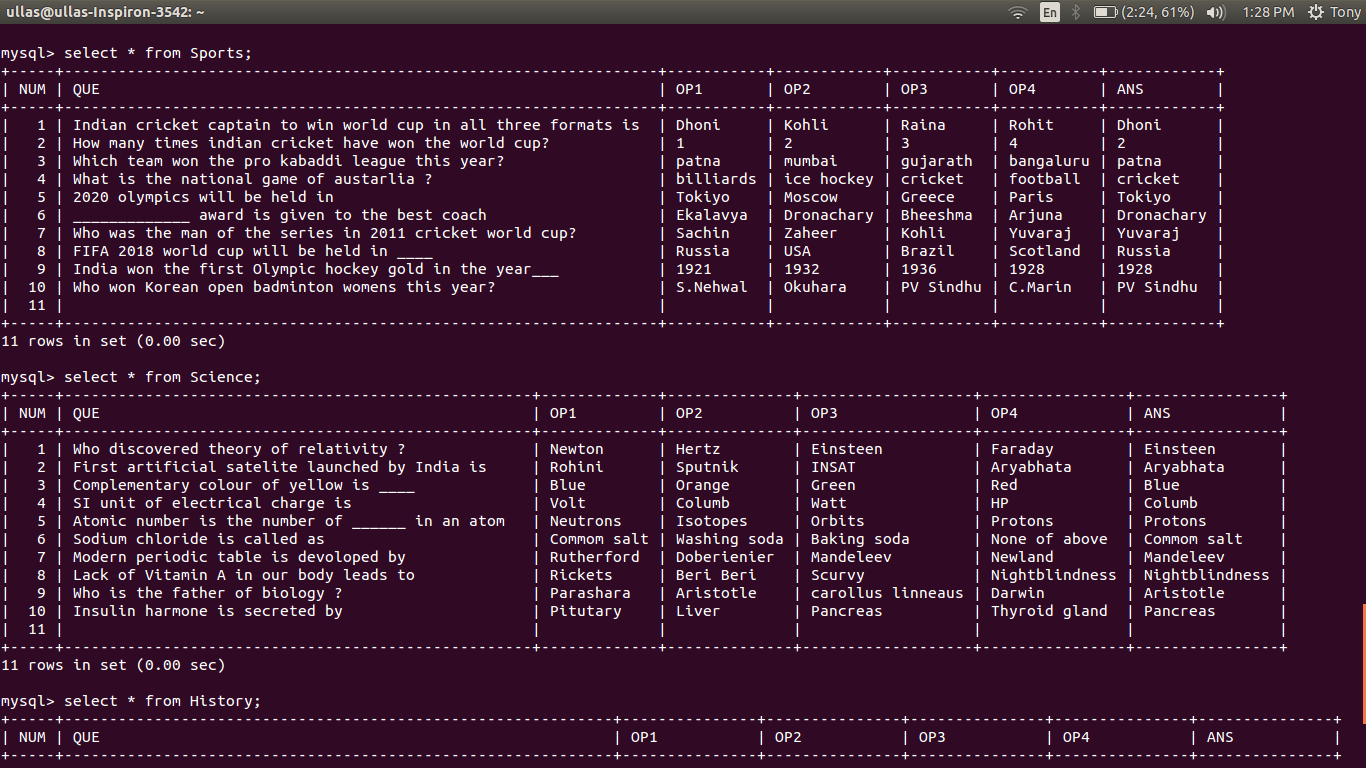Image resolution: width=1366 pixels, height=768 pixels.
Task: Click the Bluetooth icon in the system tray
Action: (1075, 12)
